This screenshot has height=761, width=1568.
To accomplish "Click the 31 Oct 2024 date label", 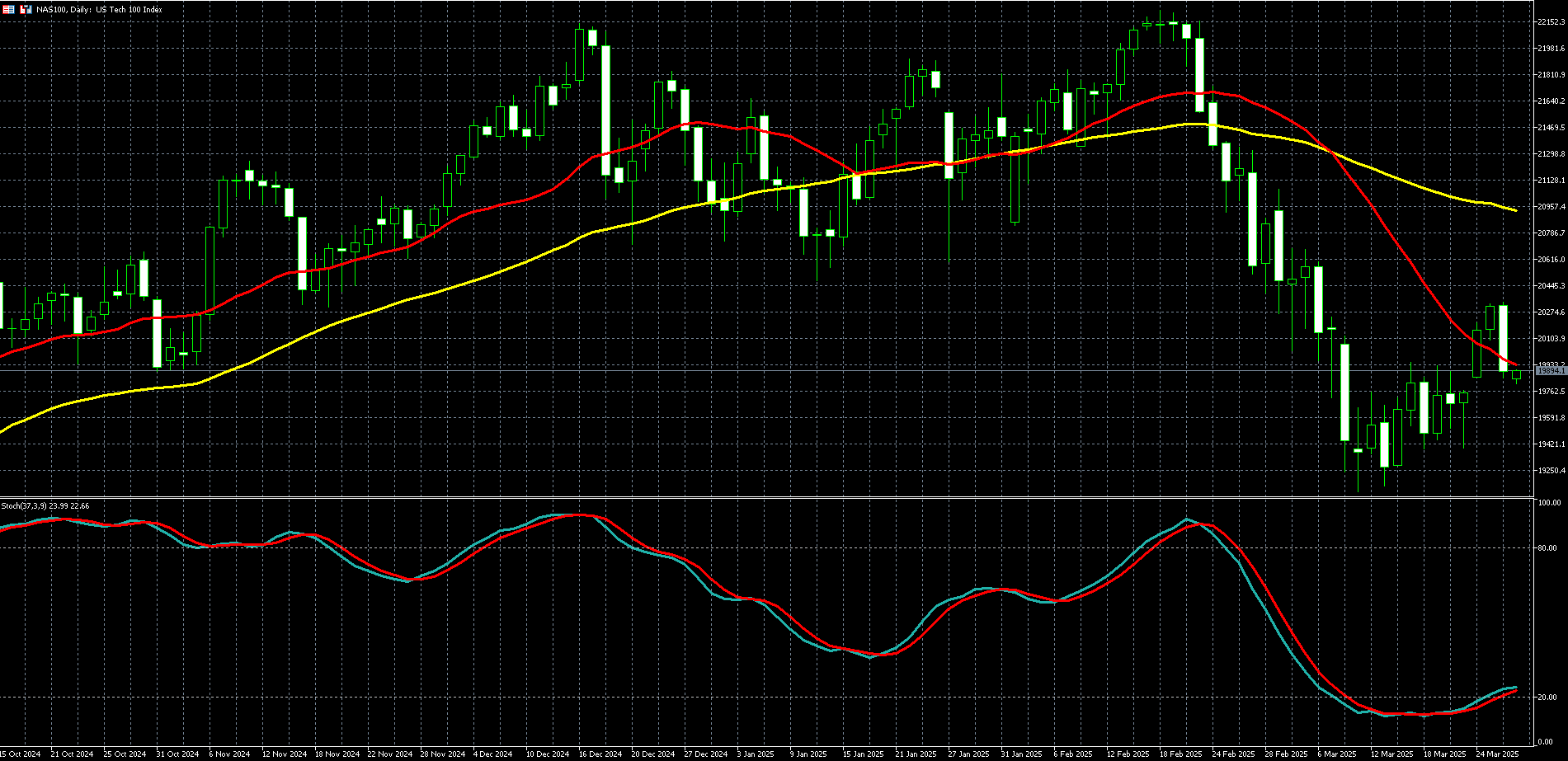I will [177, 754].
